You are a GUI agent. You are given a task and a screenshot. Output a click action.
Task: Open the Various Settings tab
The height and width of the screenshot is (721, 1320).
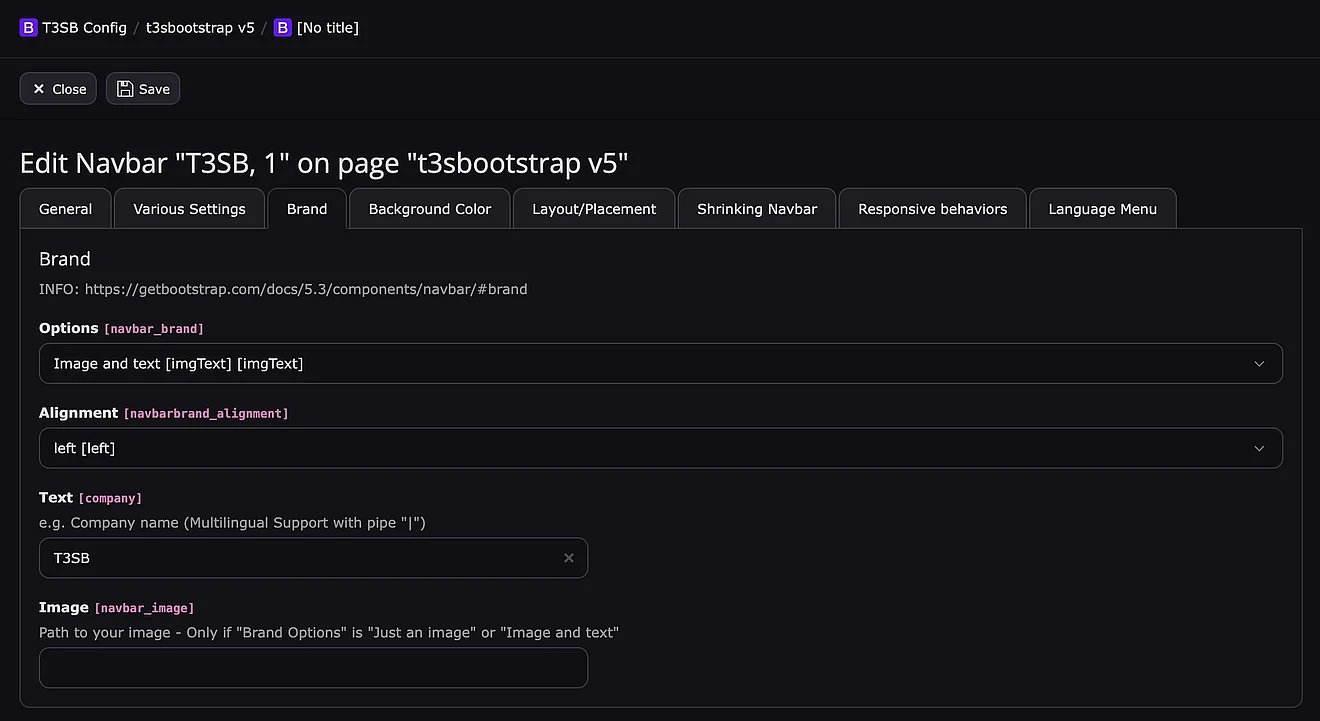coord(189,209)
